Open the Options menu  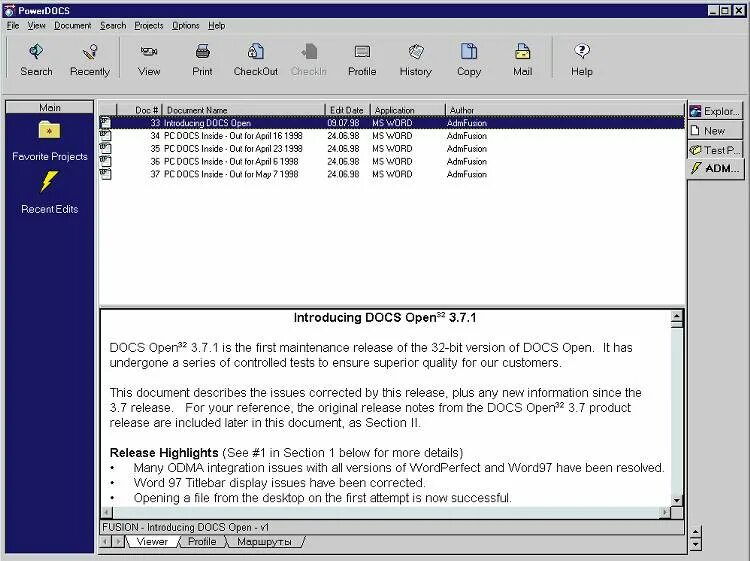pyautogui.click(x=186, y=26)
